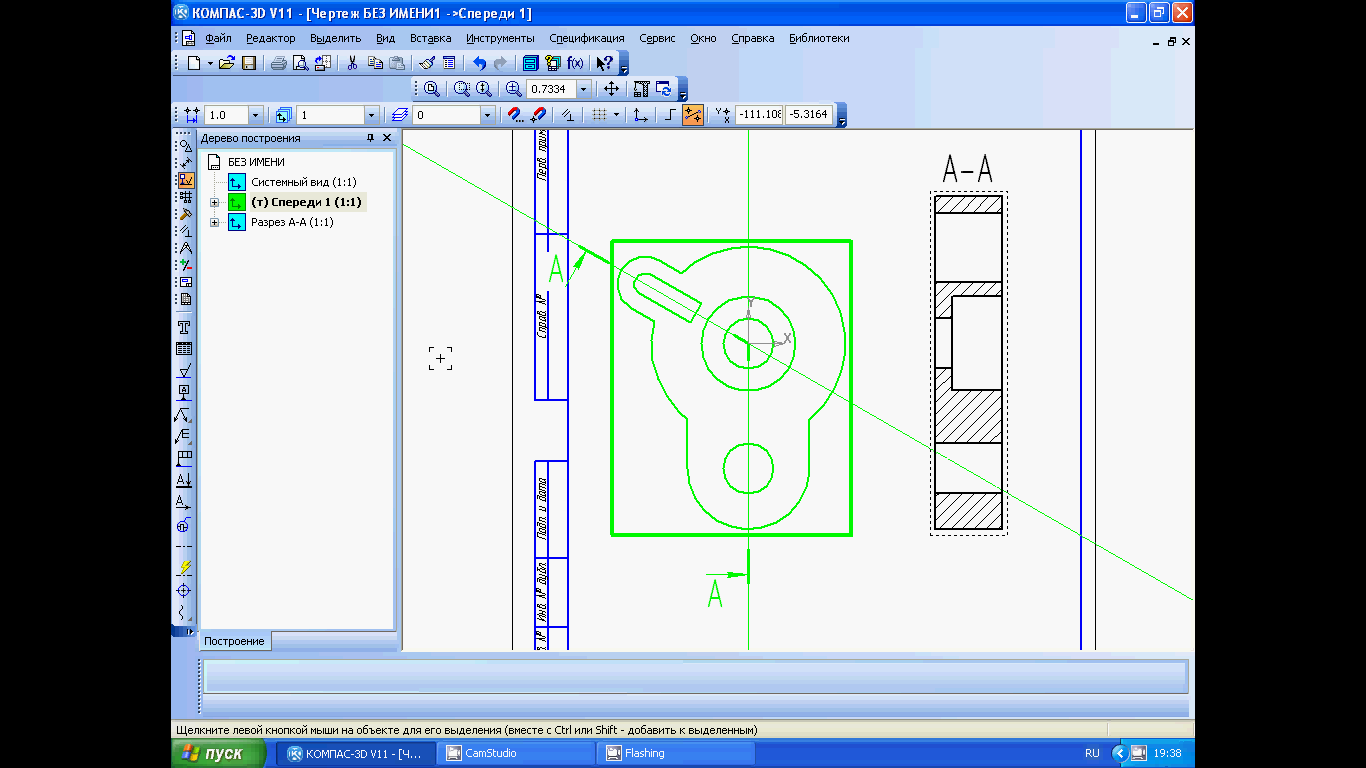This screenshot has width=1366, height=768.
Task: Click the Построение tab
Action: tap(235, 641)
